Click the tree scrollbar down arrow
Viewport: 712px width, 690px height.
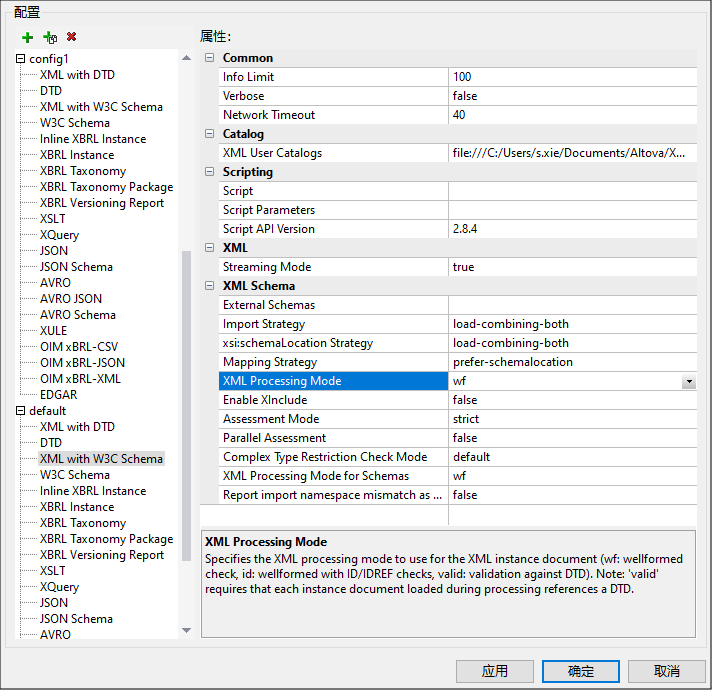click(186, 630)
